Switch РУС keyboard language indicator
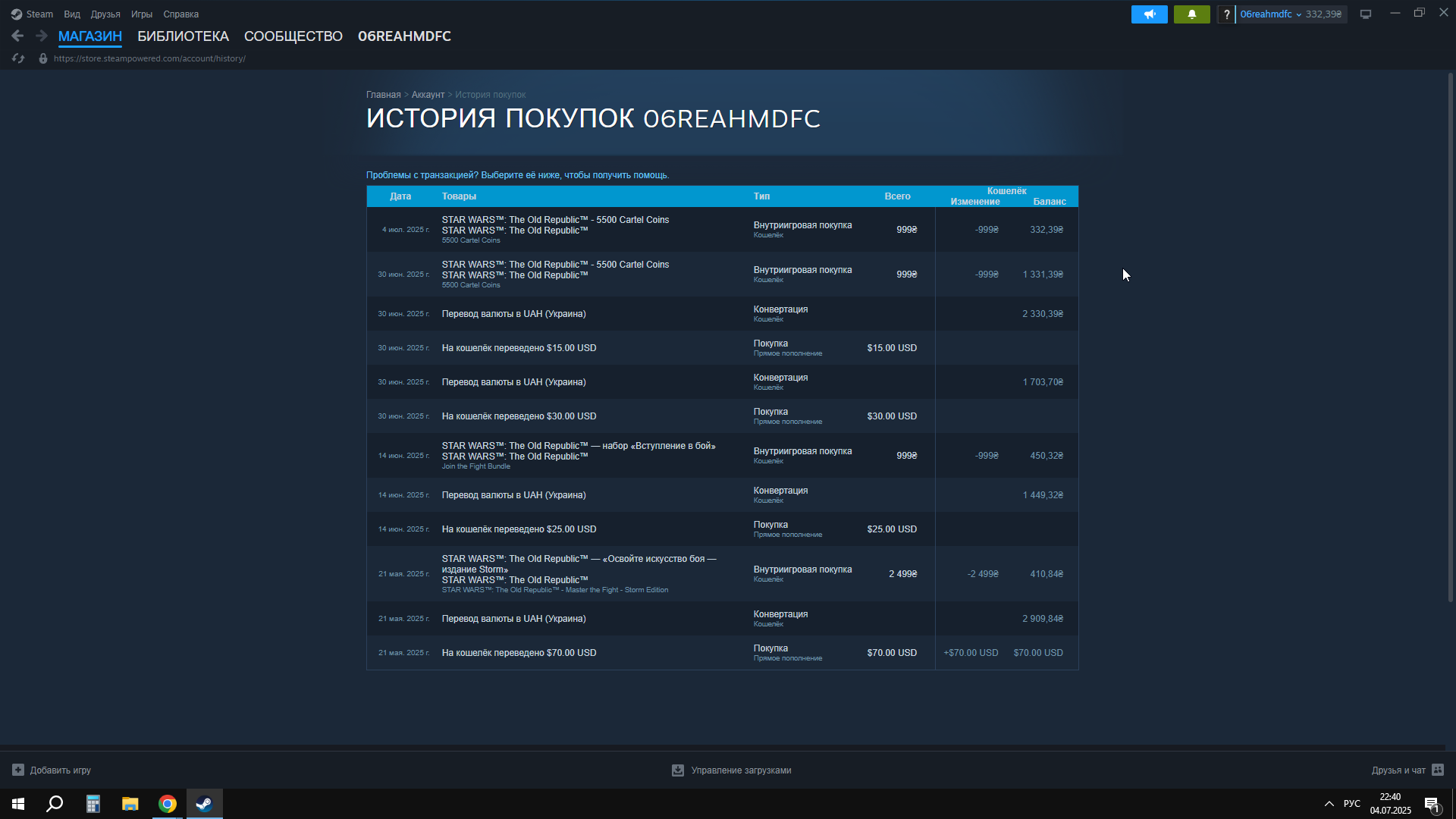 point(1352,804)
